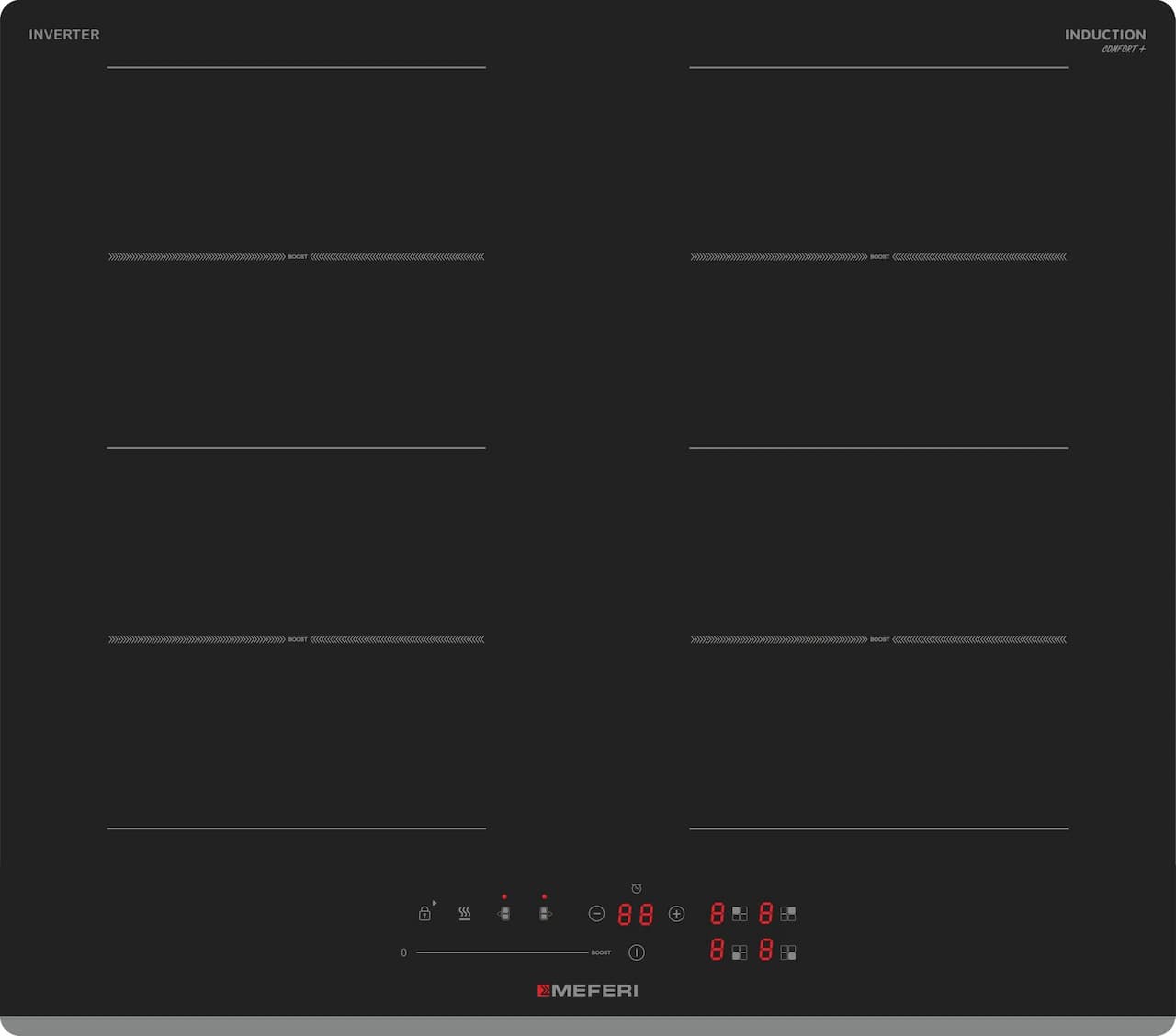
Task: Tap the alarm clock timer icon
Action: click(x=637, y=888)
